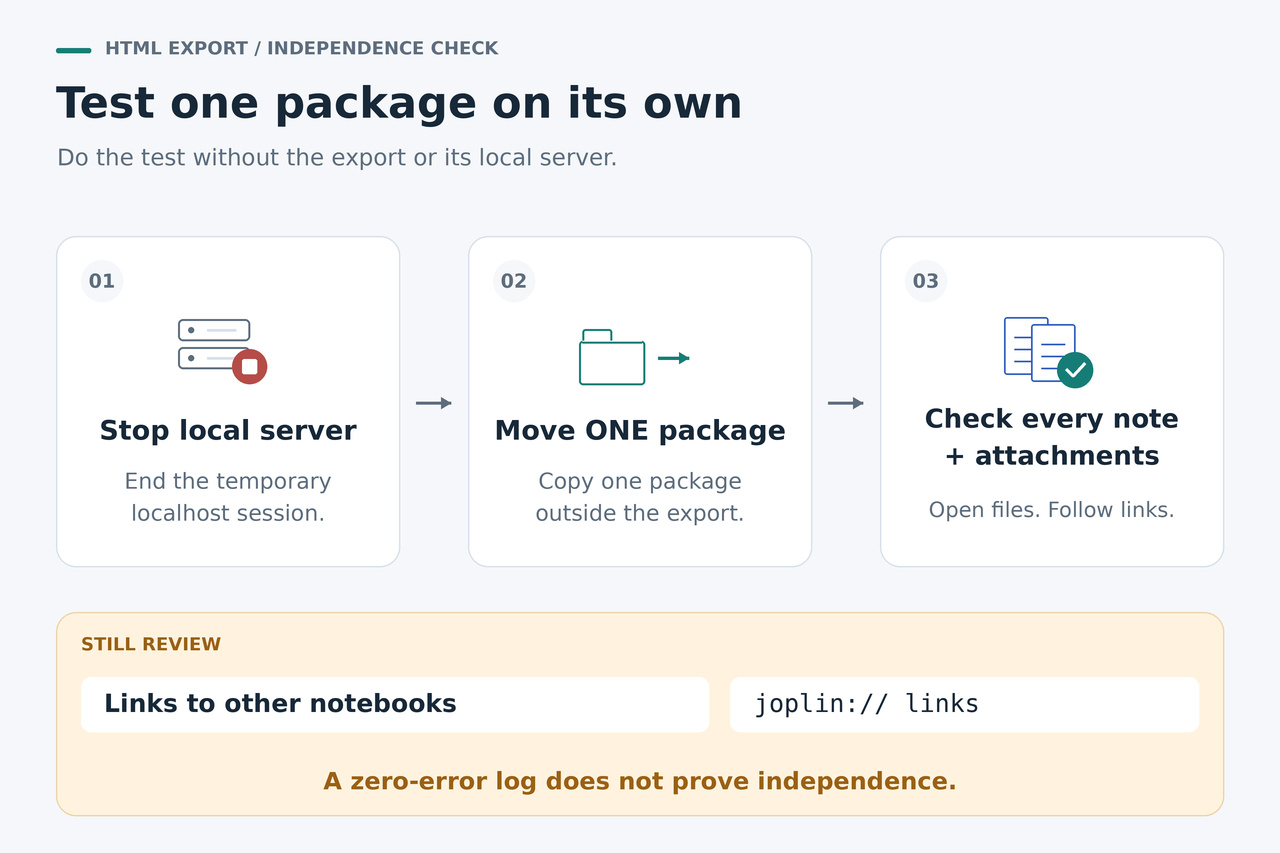Click the STILL REVIEW label

pos(151,645)
